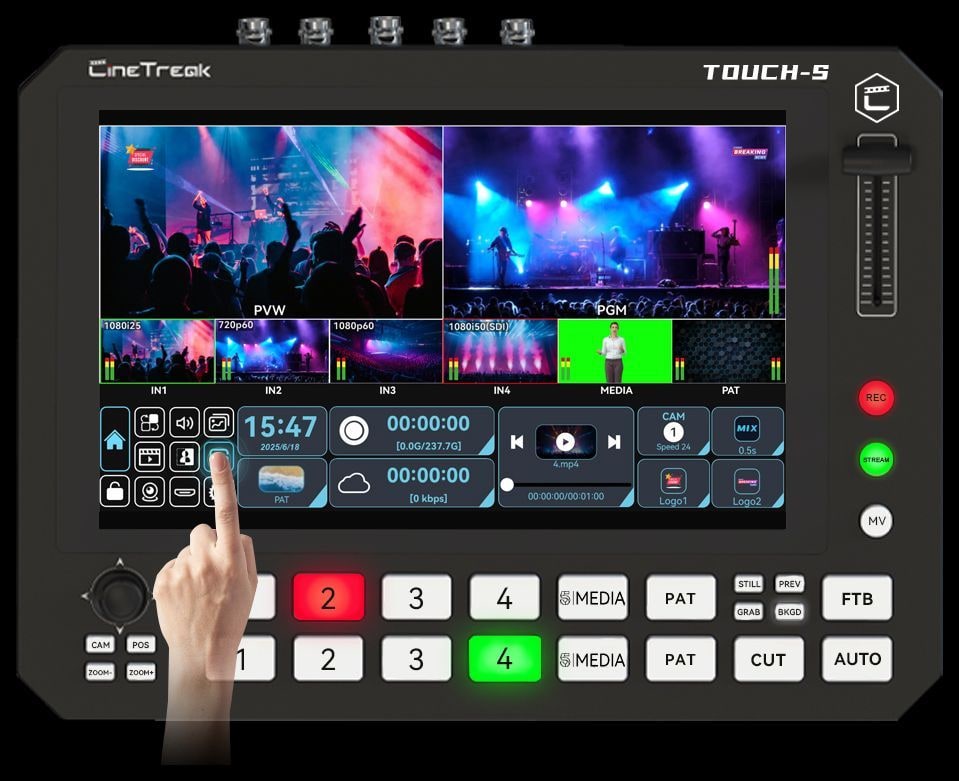Expand the recording timer tile corner arrow
Screen dimensions: 959x781
[487, 446]
